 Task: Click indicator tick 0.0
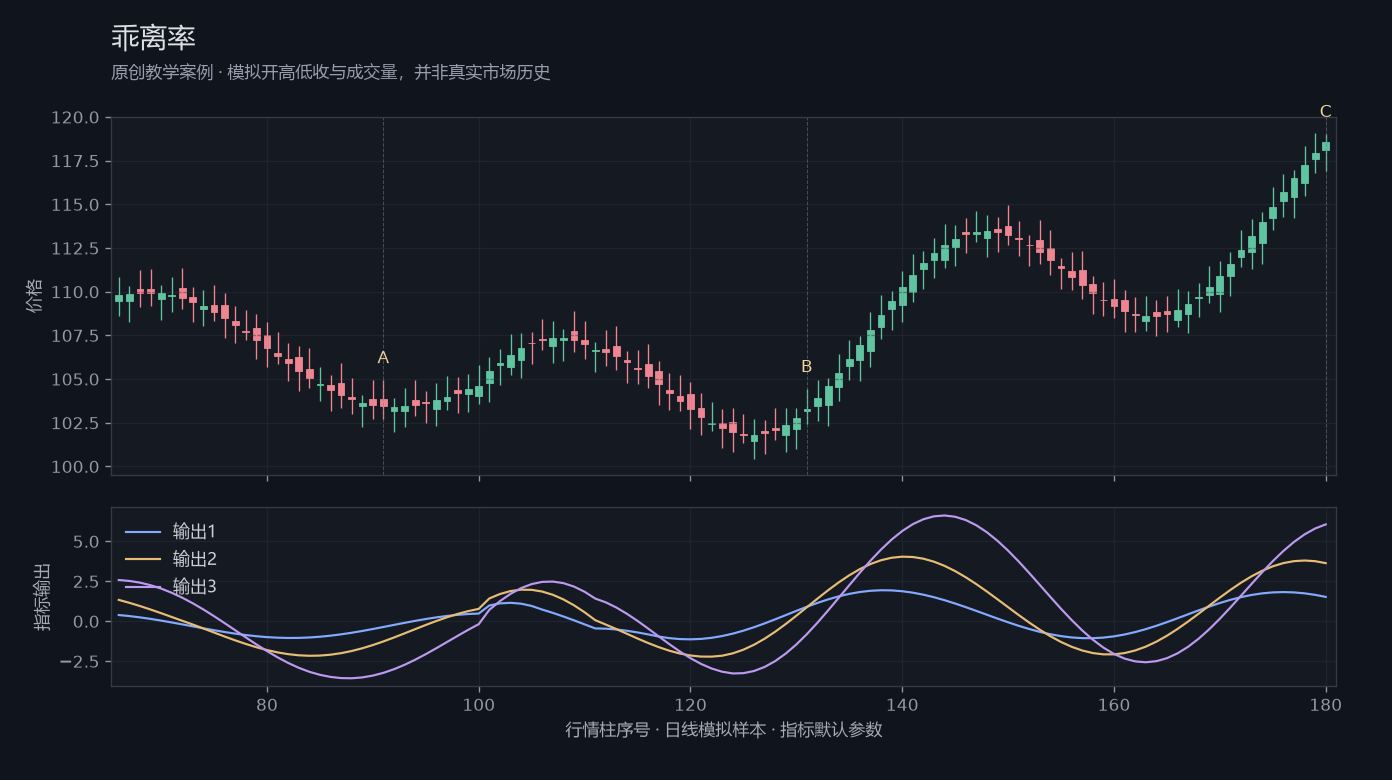[x=87, y=622]
